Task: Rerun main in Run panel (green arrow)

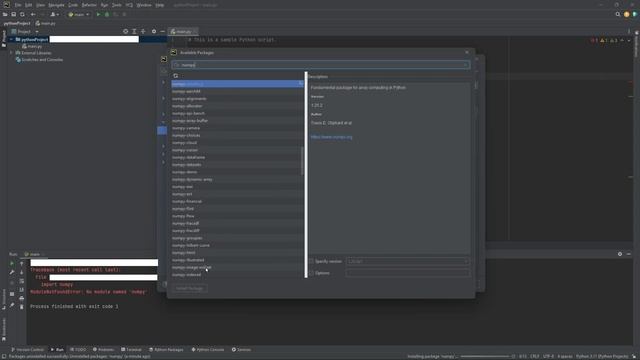Action: pos(12,263)
